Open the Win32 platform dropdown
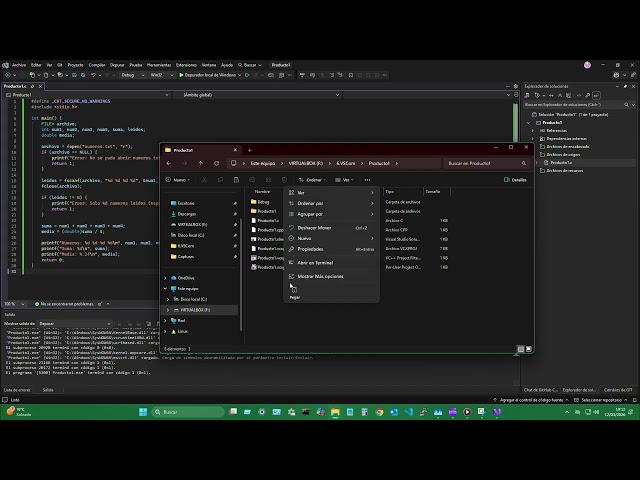 162,75
